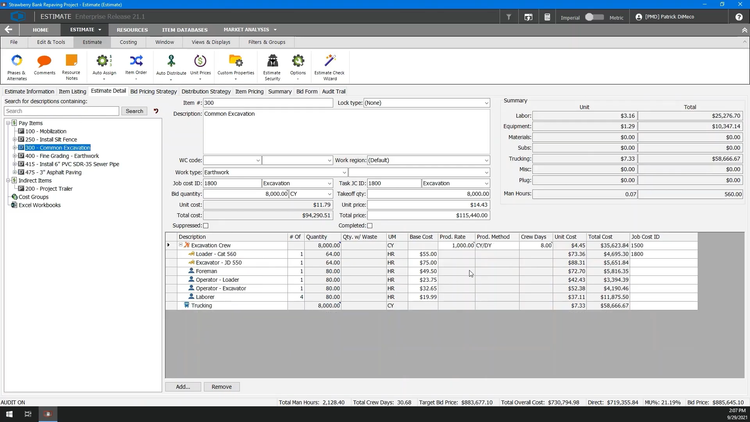Viewport: 750px width, 422px height.
Task: Open the Costing ribbon tab
Action: click(128, 42)
